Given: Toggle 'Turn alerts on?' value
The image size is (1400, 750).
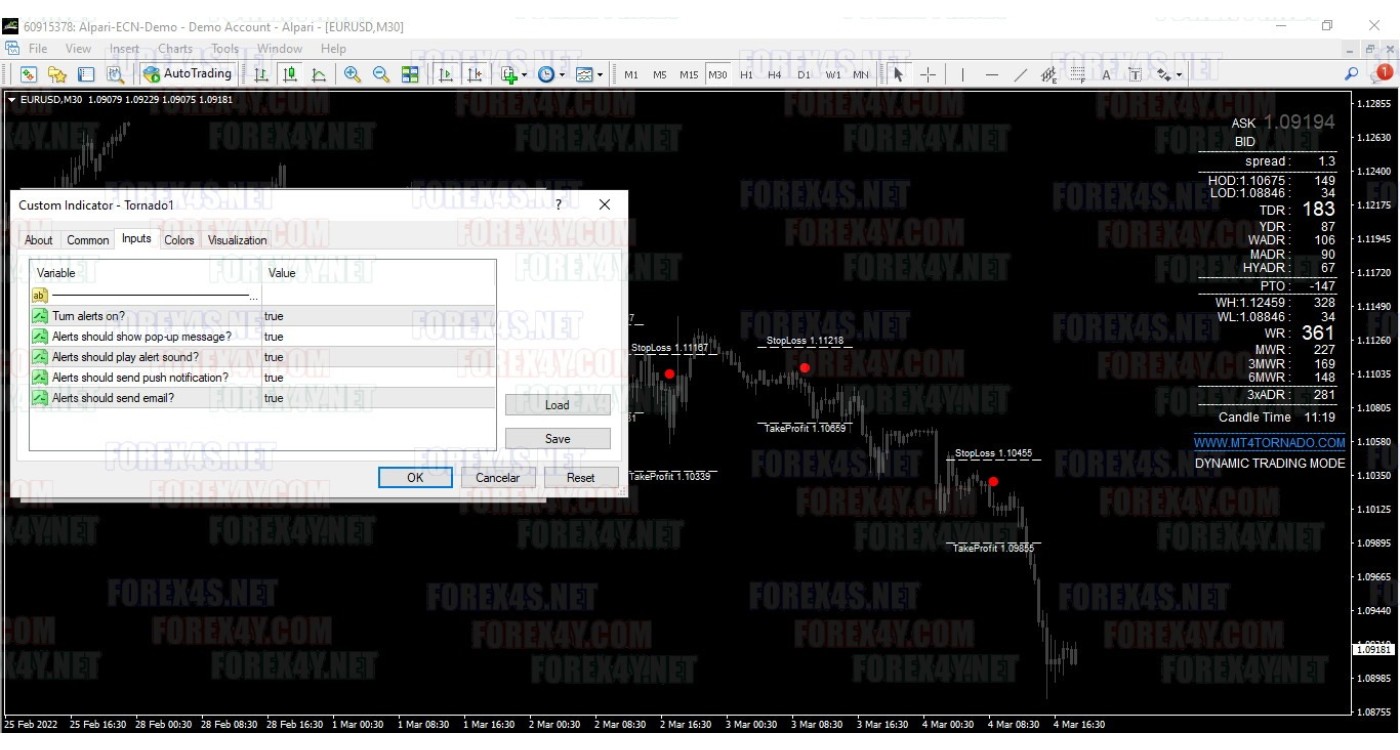Looking at the screenshot, I should click(273, 316).
